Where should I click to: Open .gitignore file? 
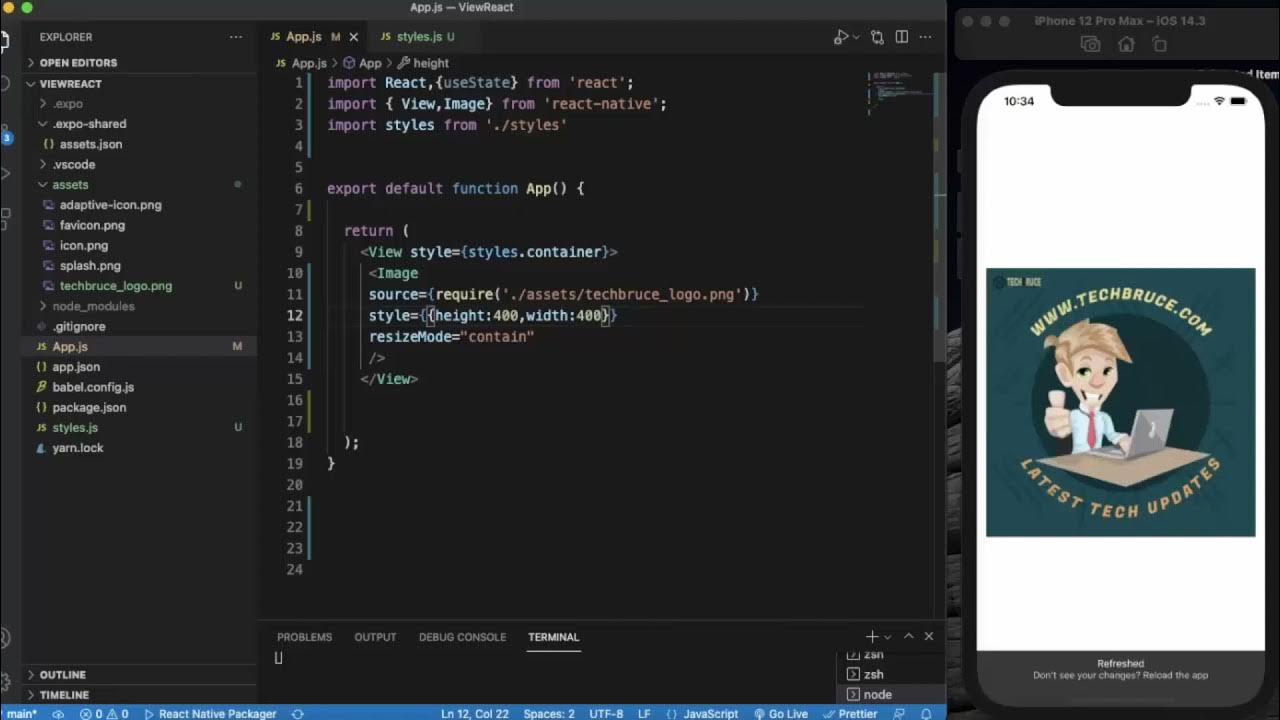pos(138,326)
